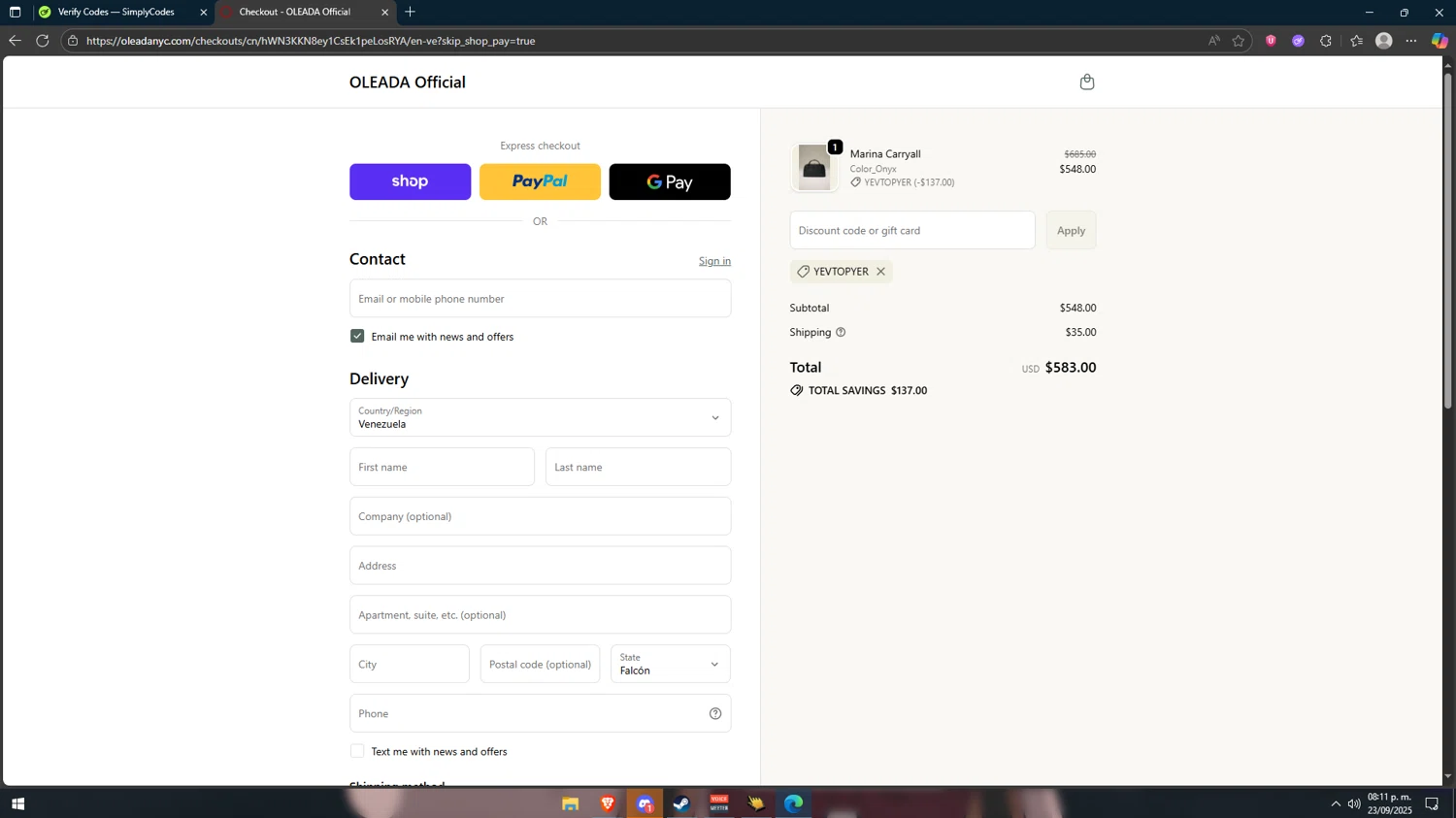
Task: Open the Windows Start menu
Action: 17,803
